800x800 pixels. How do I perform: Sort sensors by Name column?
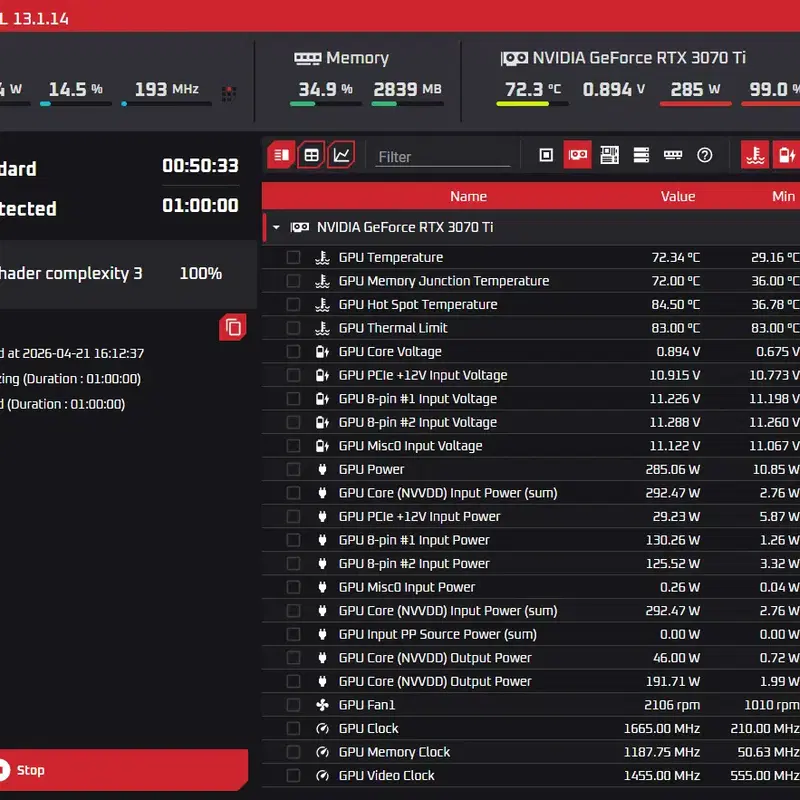[x=468, y=196]
